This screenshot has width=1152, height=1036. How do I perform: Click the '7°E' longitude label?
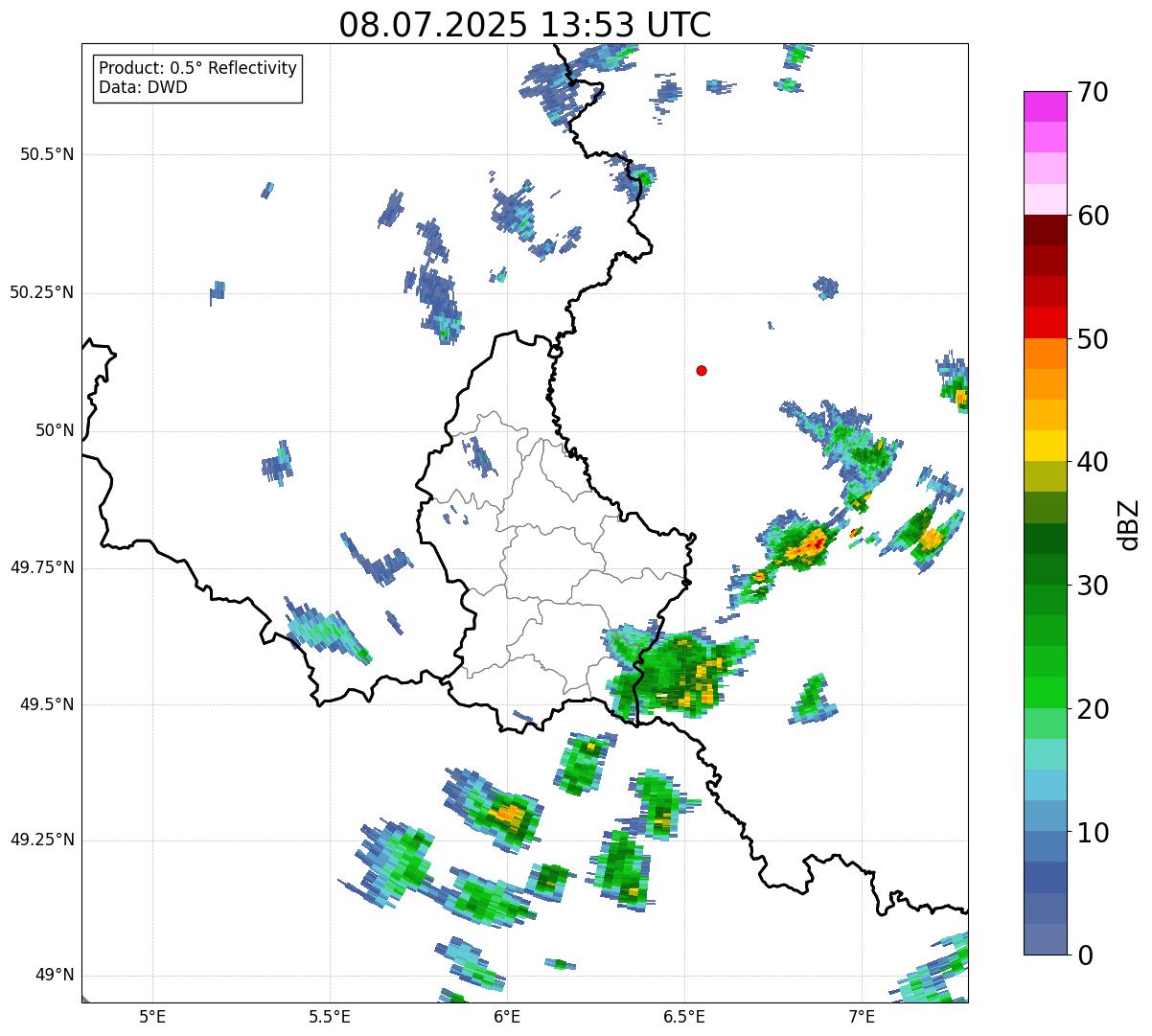862,1016
